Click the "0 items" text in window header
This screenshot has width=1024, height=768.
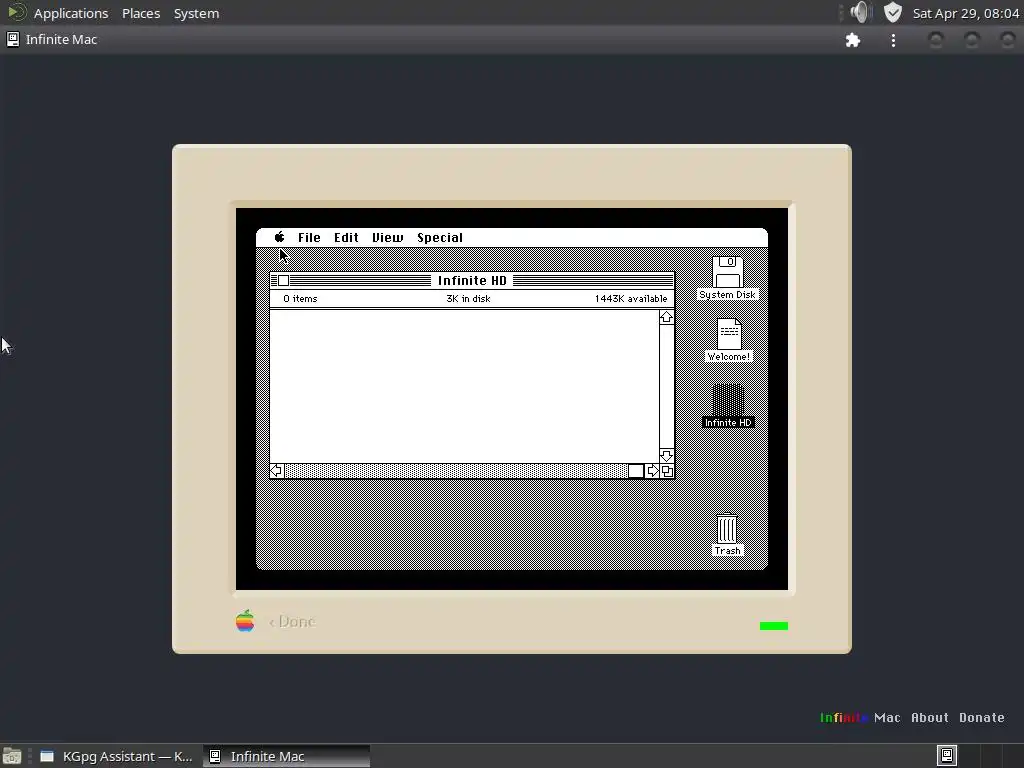click(300, 298)
